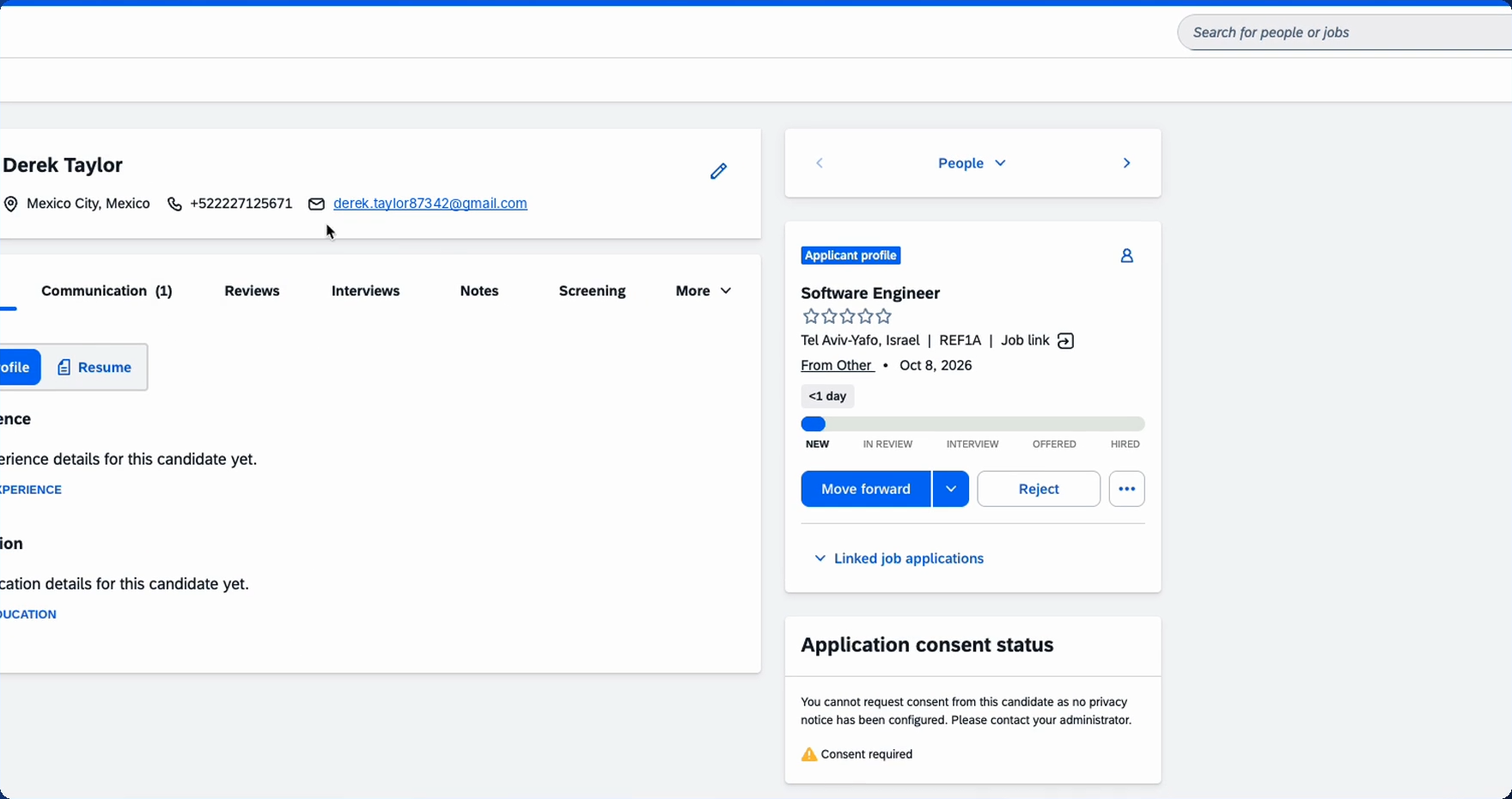Viewport: 1512px width, 799px height.
Task: Click the person icon in Applicant profile card
Action: (x=1126, y=255)
